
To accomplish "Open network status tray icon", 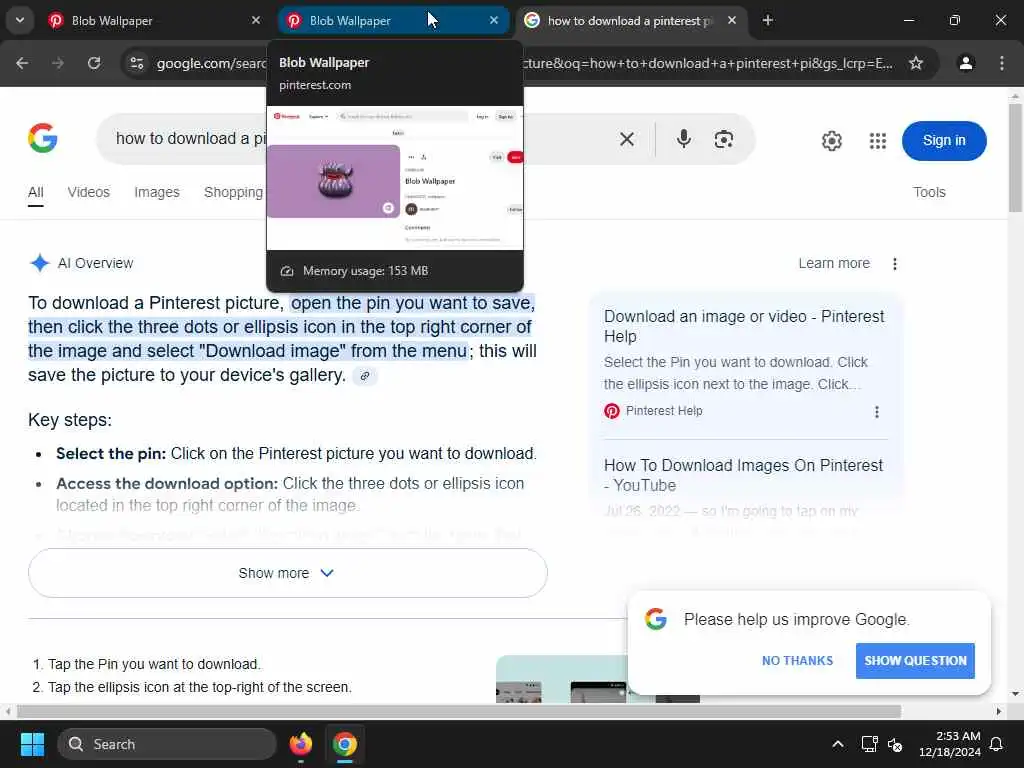I will click(869, 744).
